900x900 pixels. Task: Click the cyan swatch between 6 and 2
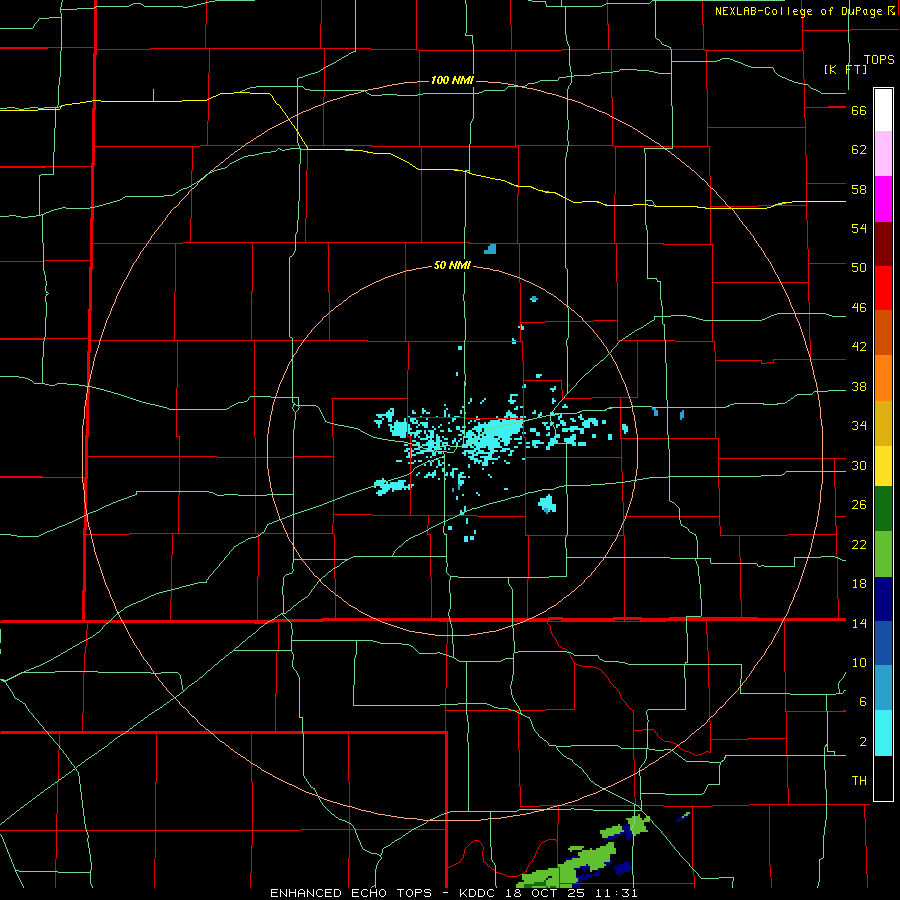(883, 733)
